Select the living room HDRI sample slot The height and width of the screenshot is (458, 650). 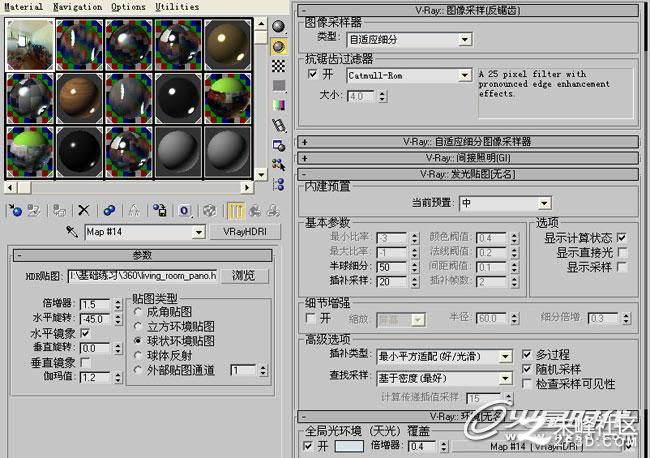[x=30, y=45]
